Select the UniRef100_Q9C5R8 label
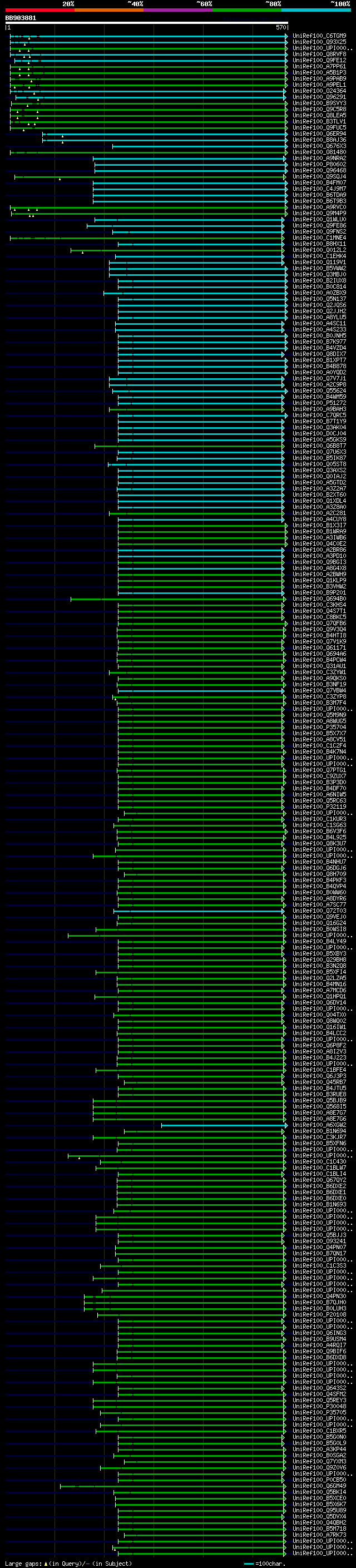 [x=319, y=109]
